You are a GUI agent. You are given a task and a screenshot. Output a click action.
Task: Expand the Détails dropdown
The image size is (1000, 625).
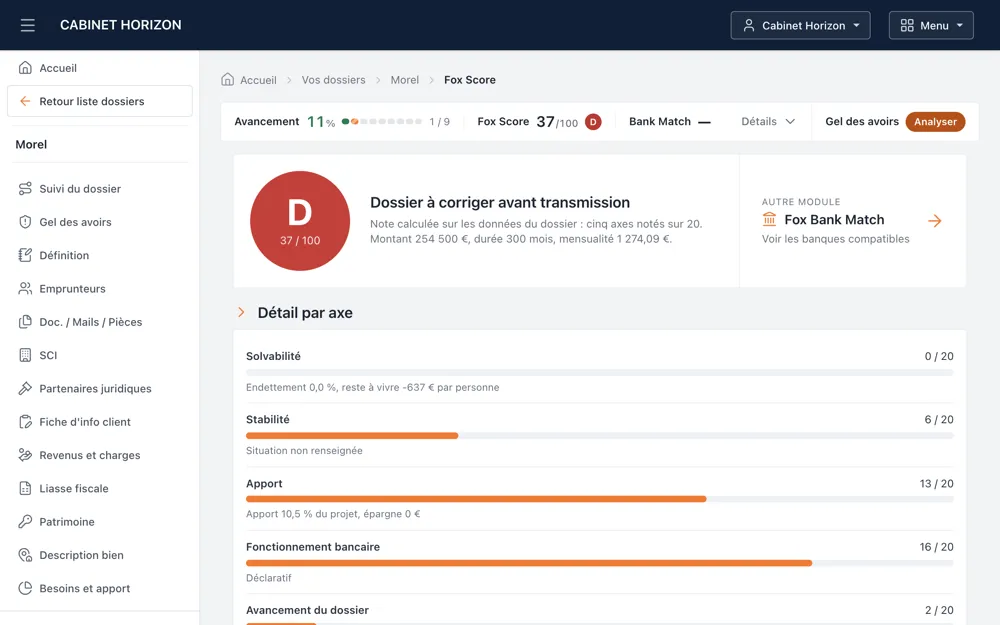(768, 121)
